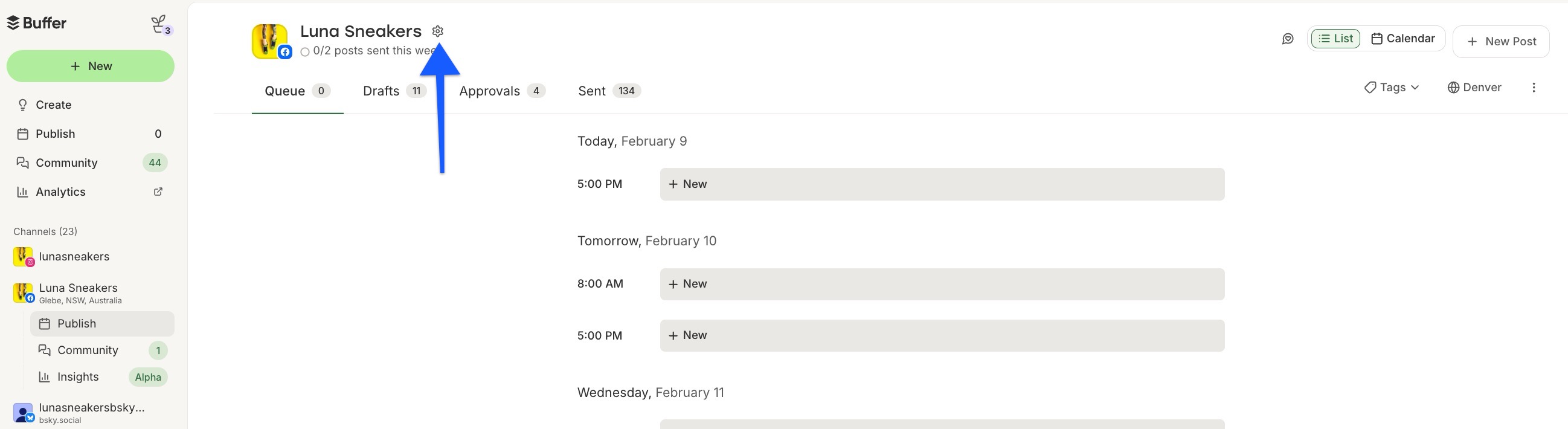Open Analytics in the sidebar

(x=60, y=192)
